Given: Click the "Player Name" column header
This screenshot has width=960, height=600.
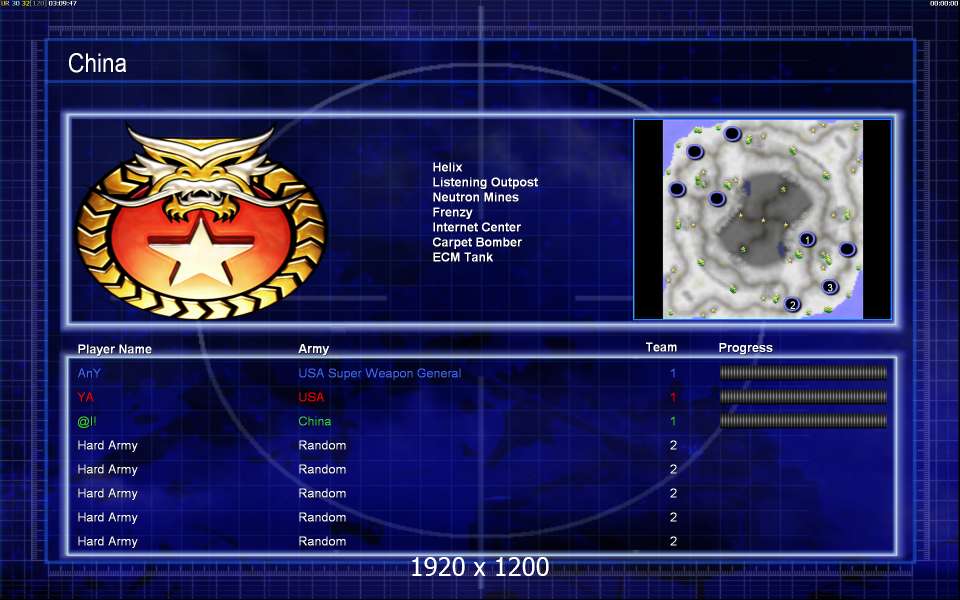Looking at the screenshot, I should coord(114,349).
